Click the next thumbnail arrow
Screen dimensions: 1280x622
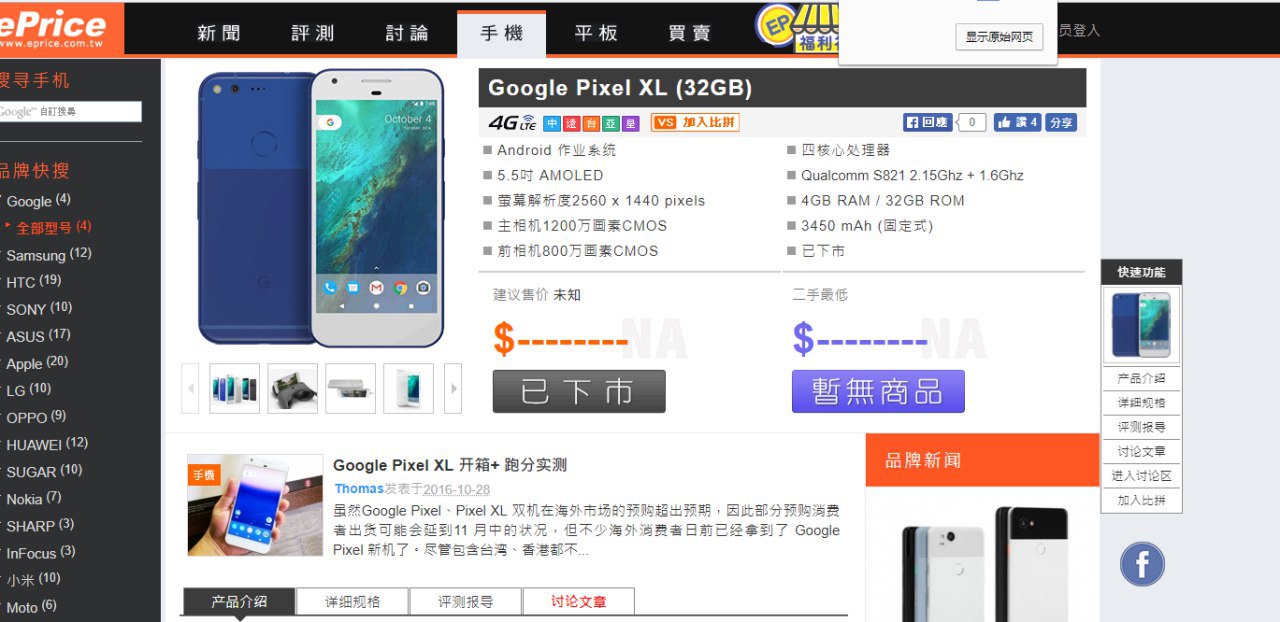pos(453,388)
